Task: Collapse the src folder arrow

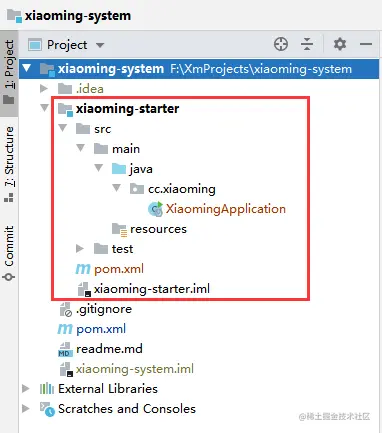Action: click(63, 128)
